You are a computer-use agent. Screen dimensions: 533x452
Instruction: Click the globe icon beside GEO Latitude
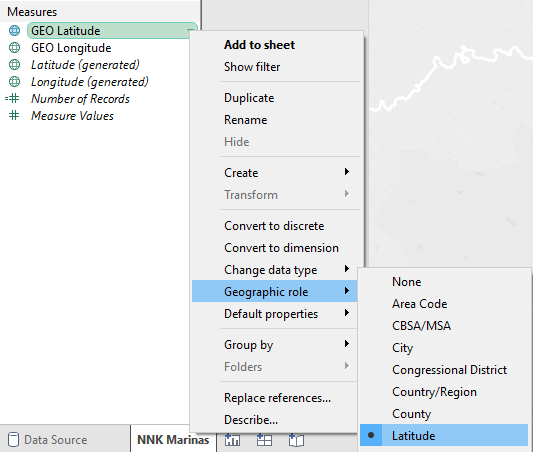coord(14,31)
